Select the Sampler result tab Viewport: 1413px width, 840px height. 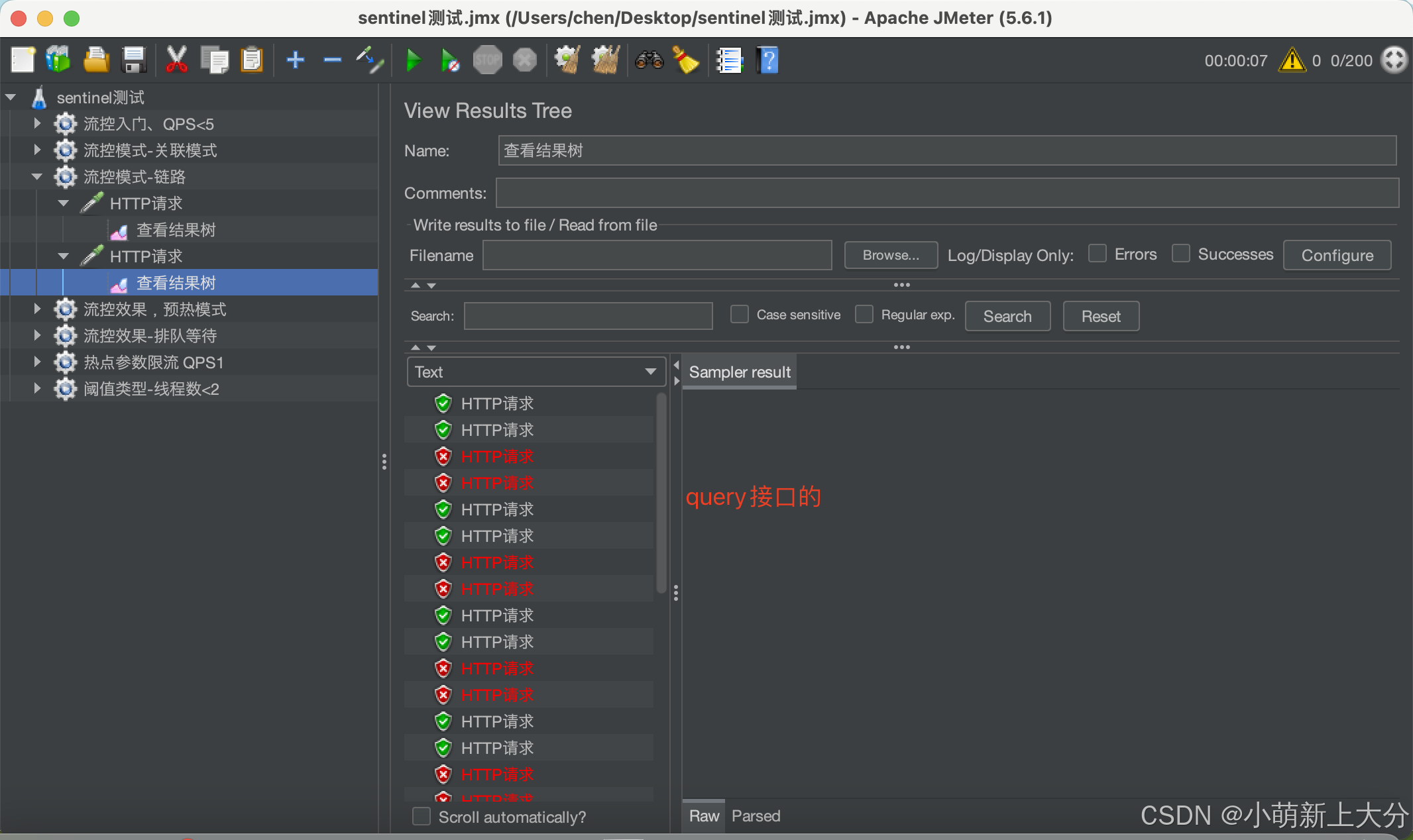(740, 372)
